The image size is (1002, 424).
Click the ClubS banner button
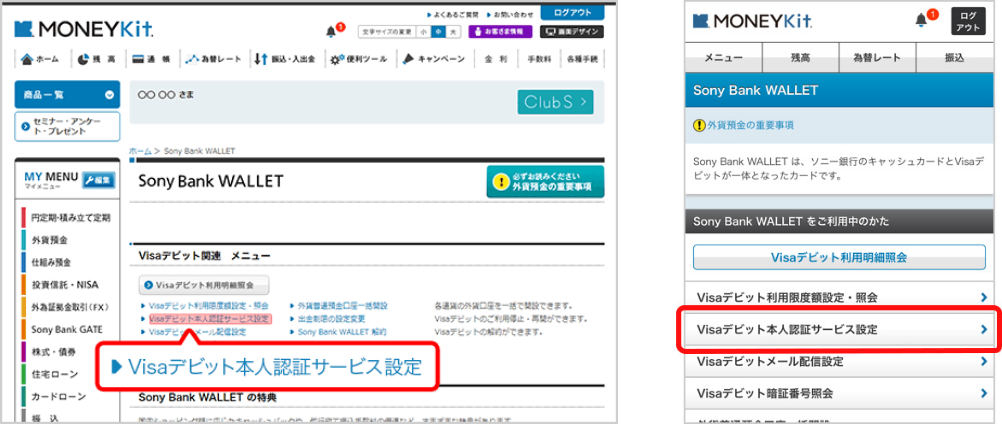pos(555,102)
